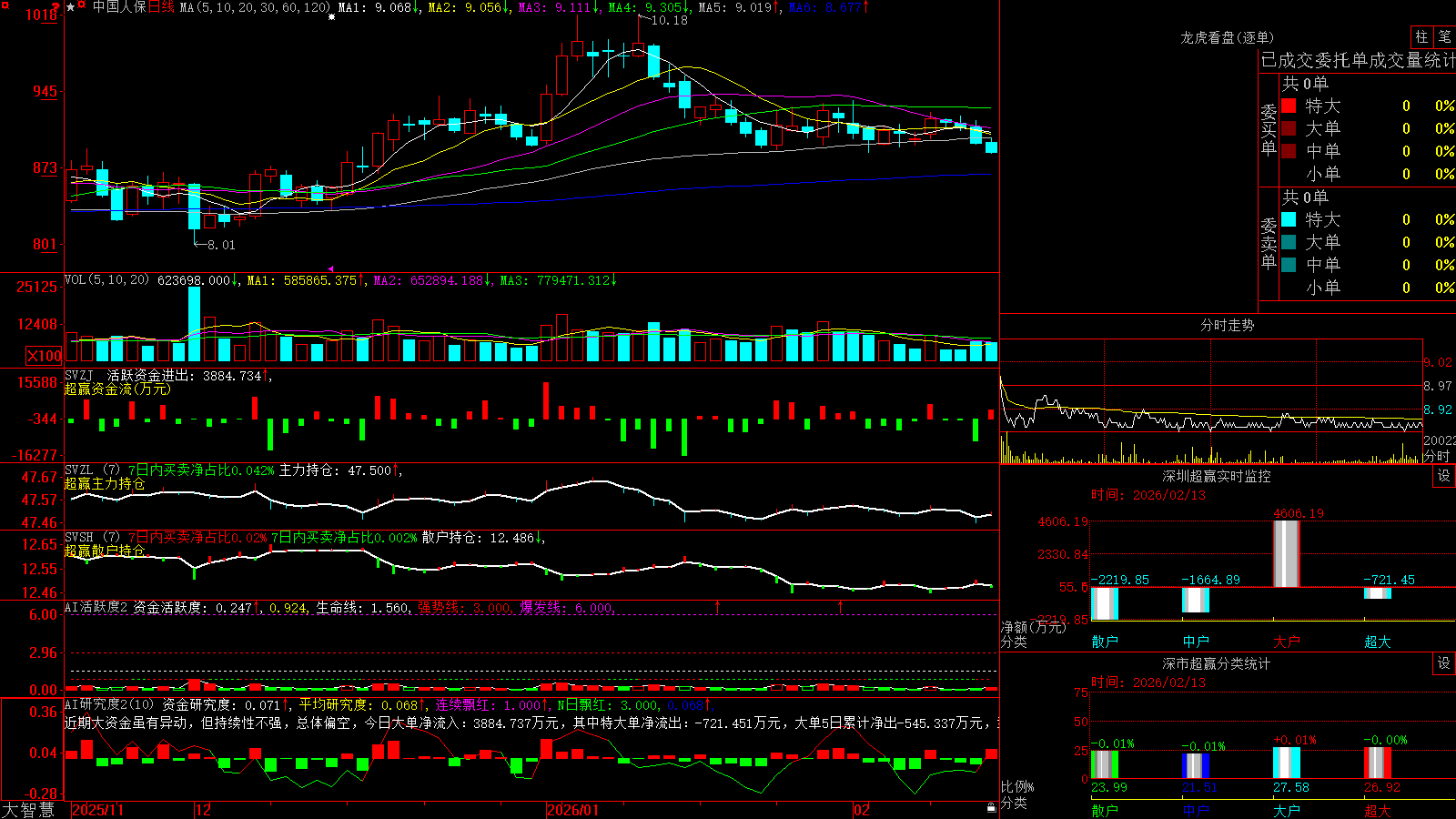Click the ×100 volume multiplier box
This screenshot has width=1456, height=819.
(44, 356)
